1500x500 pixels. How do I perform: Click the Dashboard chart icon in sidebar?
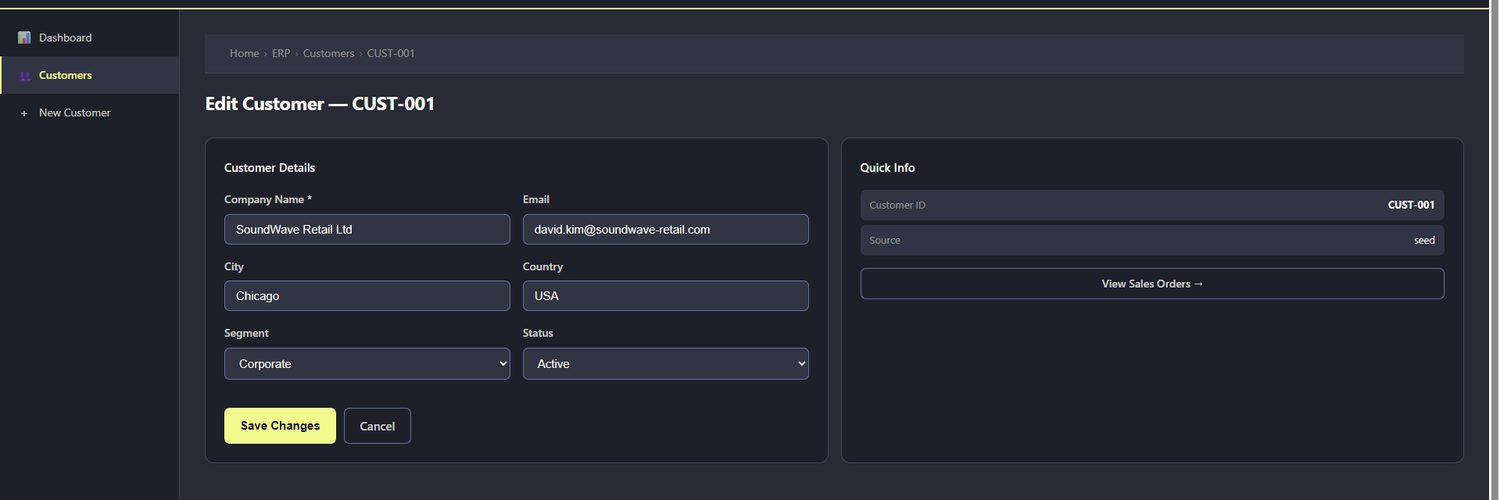[x=24, y=38]
